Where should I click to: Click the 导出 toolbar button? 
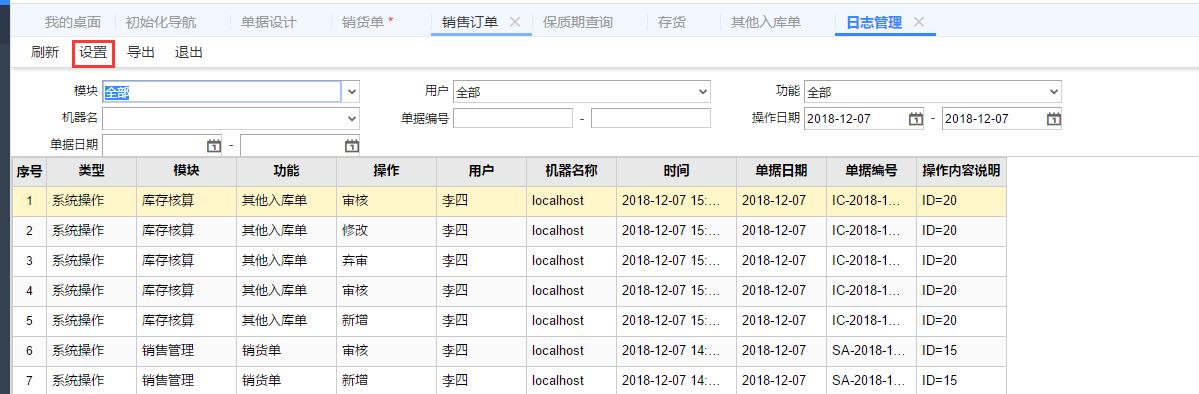pyautogui.click(x=141, y=53)
